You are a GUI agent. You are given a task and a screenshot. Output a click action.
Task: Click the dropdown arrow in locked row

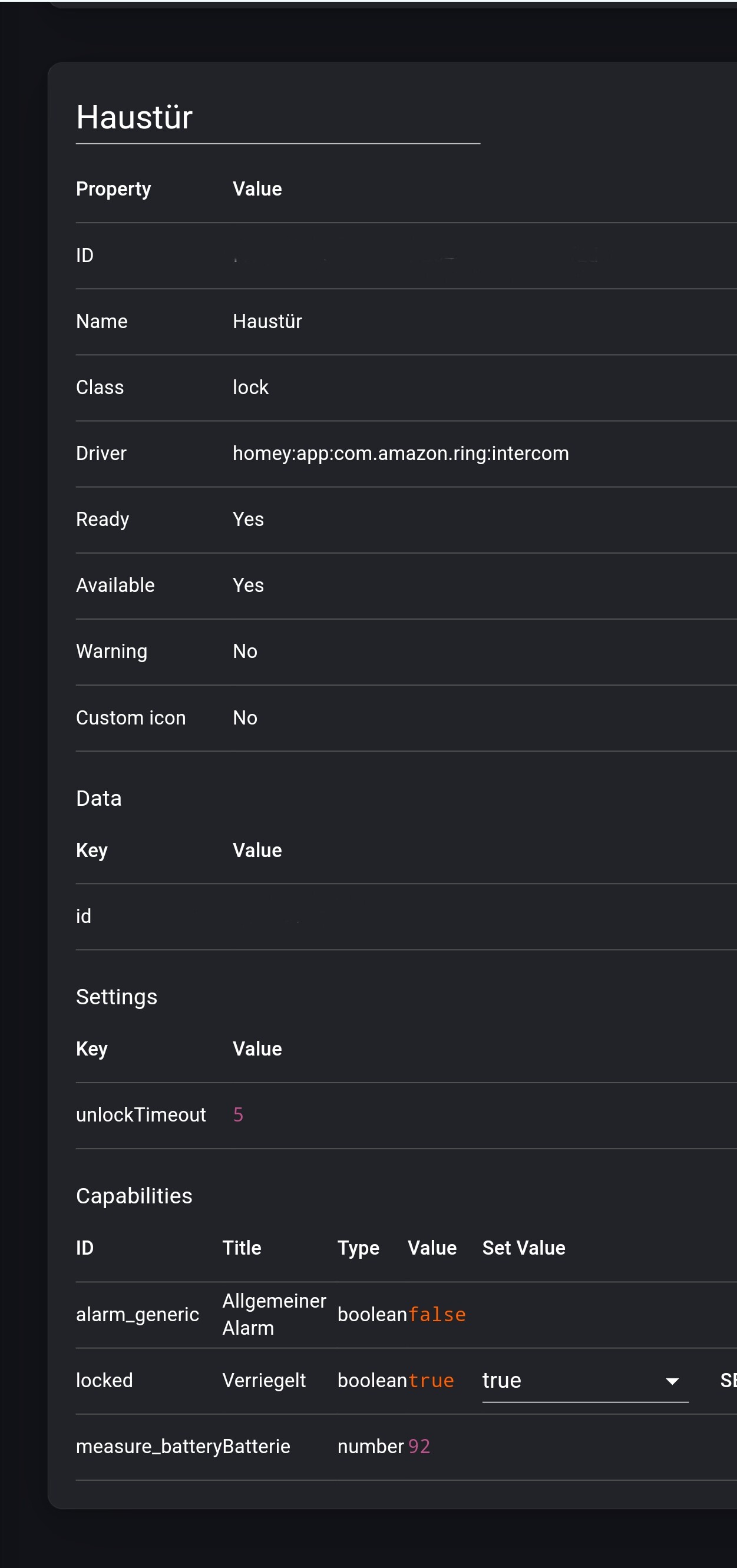672,1381
